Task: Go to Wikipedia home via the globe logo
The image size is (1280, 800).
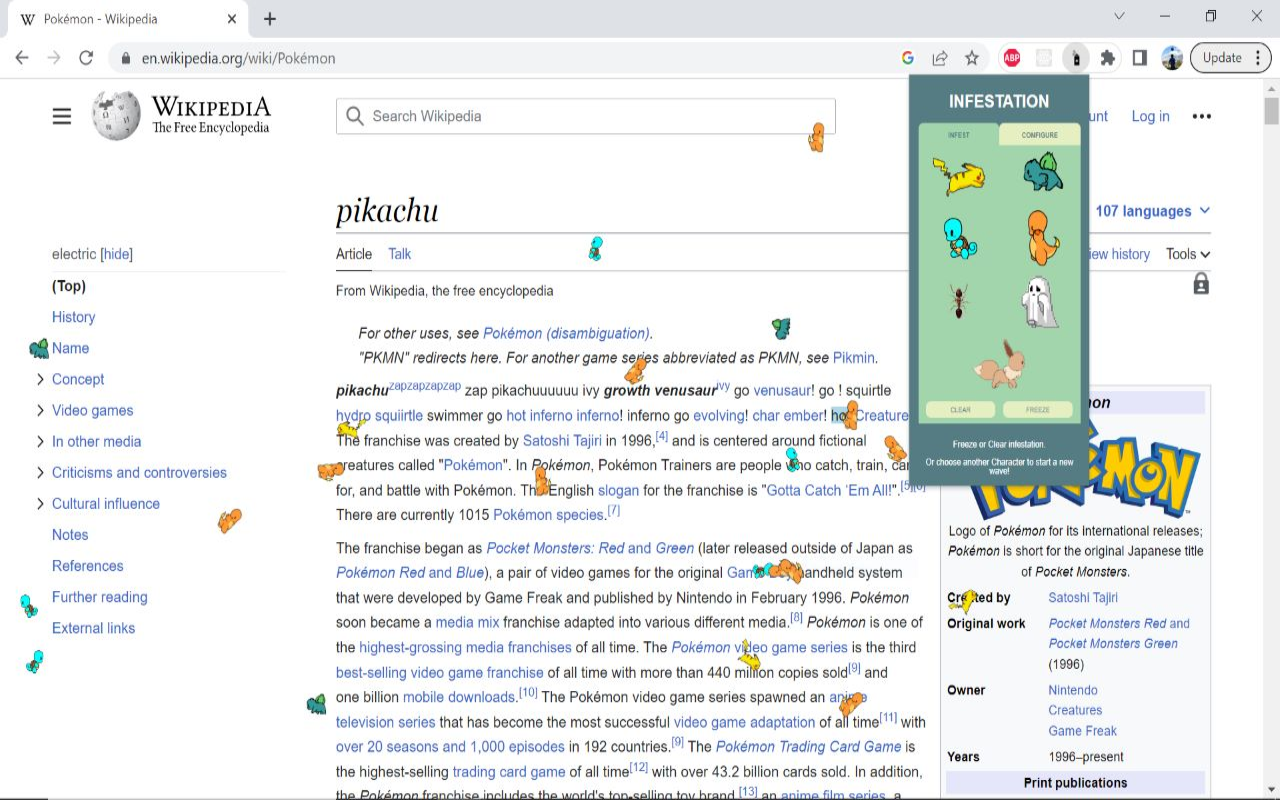Action: [116, 116]
